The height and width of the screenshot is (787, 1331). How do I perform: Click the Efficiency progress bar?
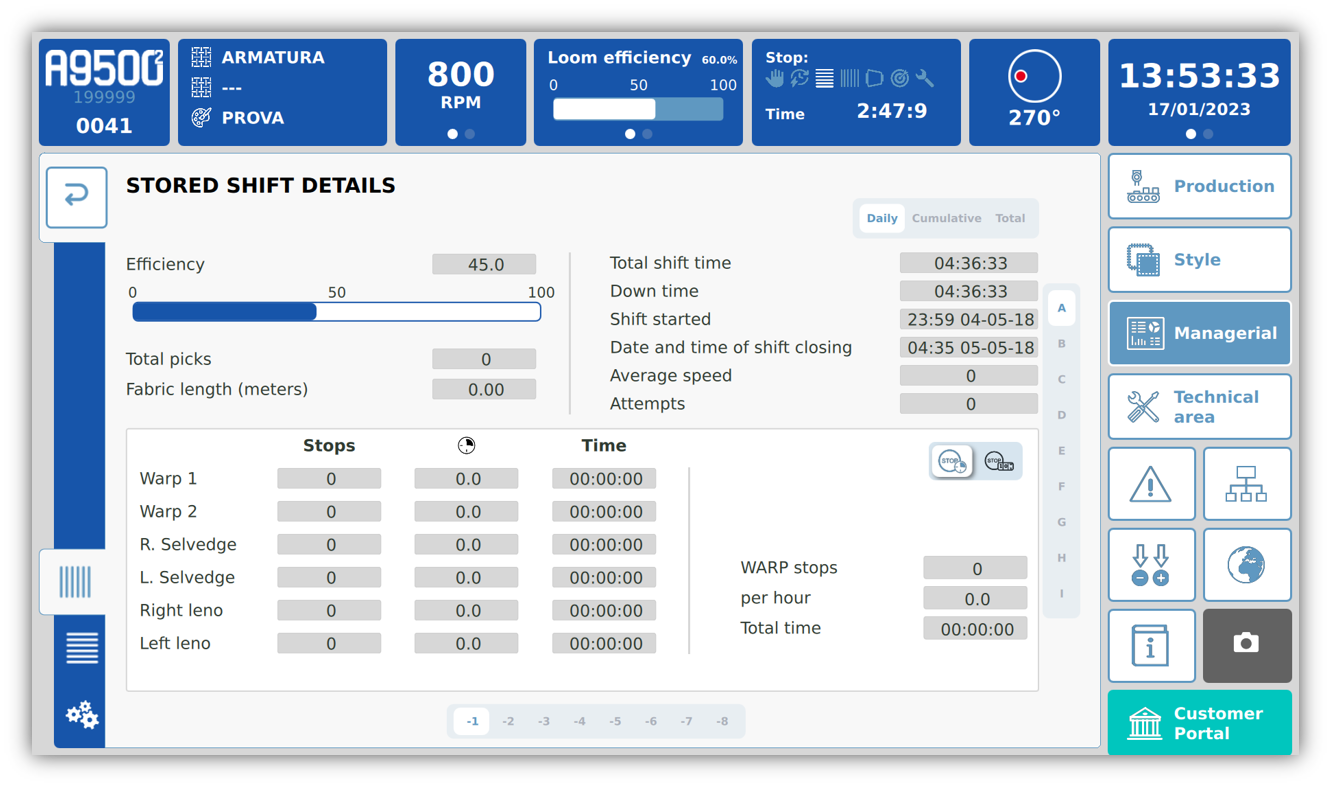click(x=335, y=311)
